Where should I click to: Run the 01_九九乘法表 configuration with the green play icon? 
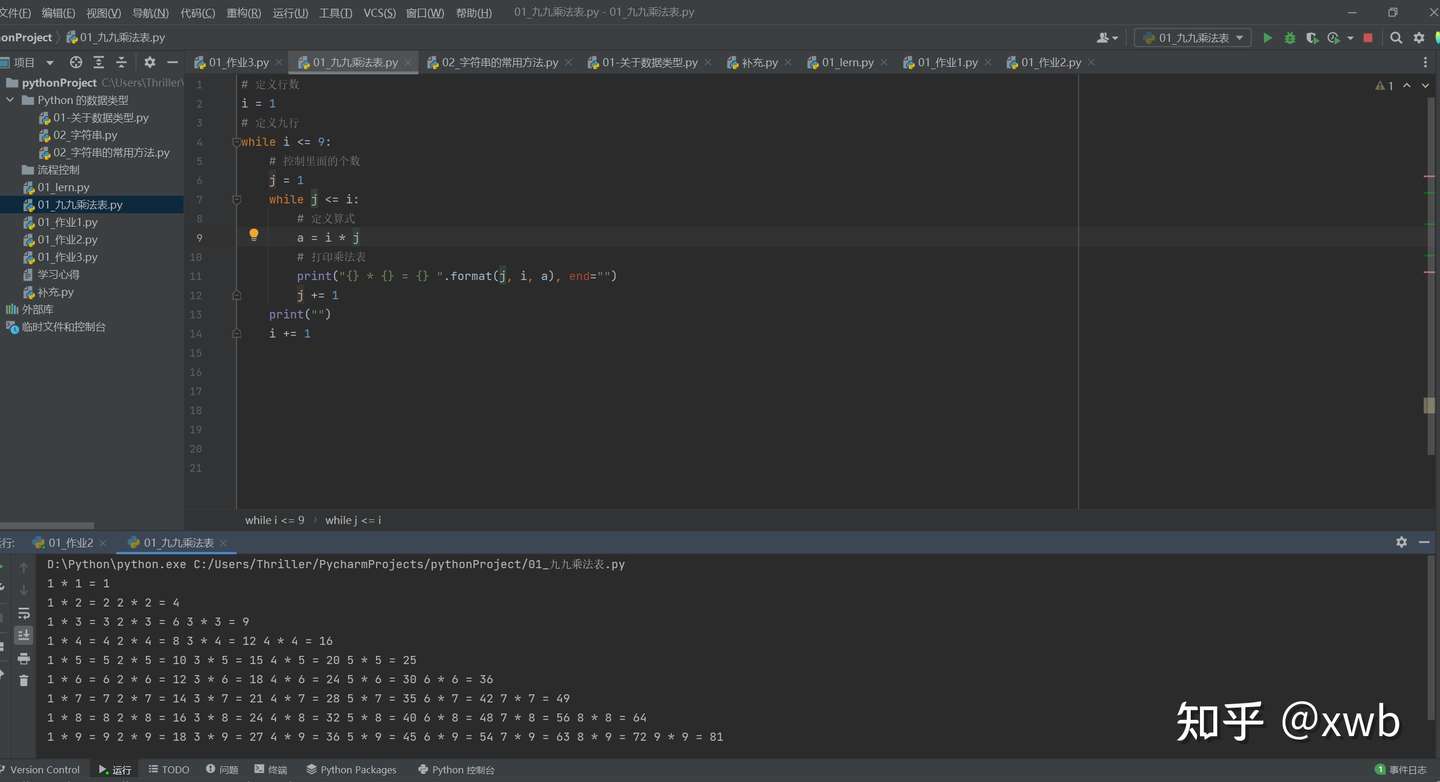click(x=1267, y=38)
